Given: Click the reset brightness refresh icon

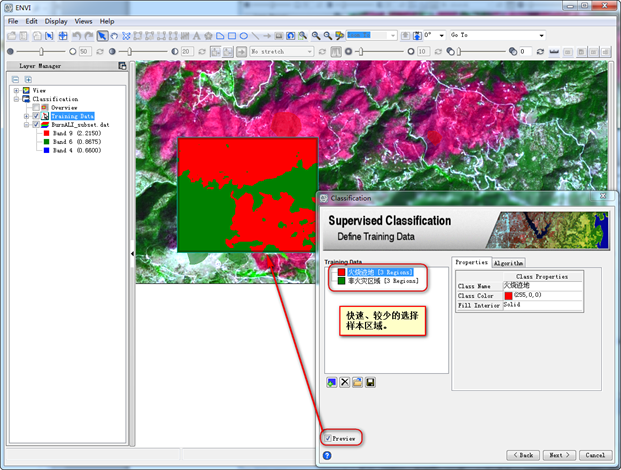Looking at the screenshot, I should coord(100,51).
